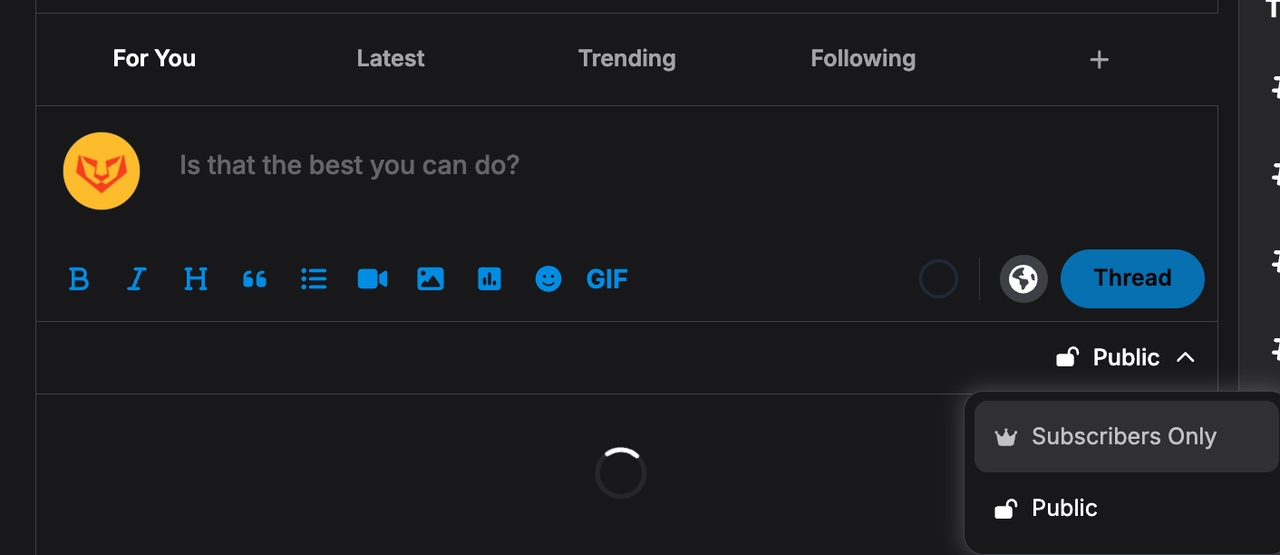Create a poll using chart icon
Screen dimensions: 1280x555
[489, 279]
